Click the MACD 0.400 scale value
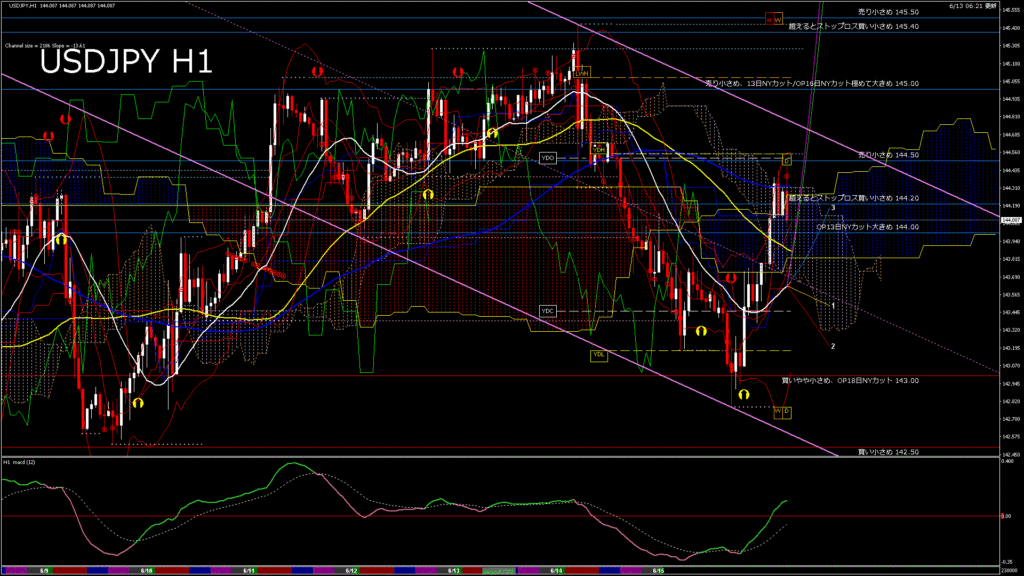 (x=1008, y=460)
